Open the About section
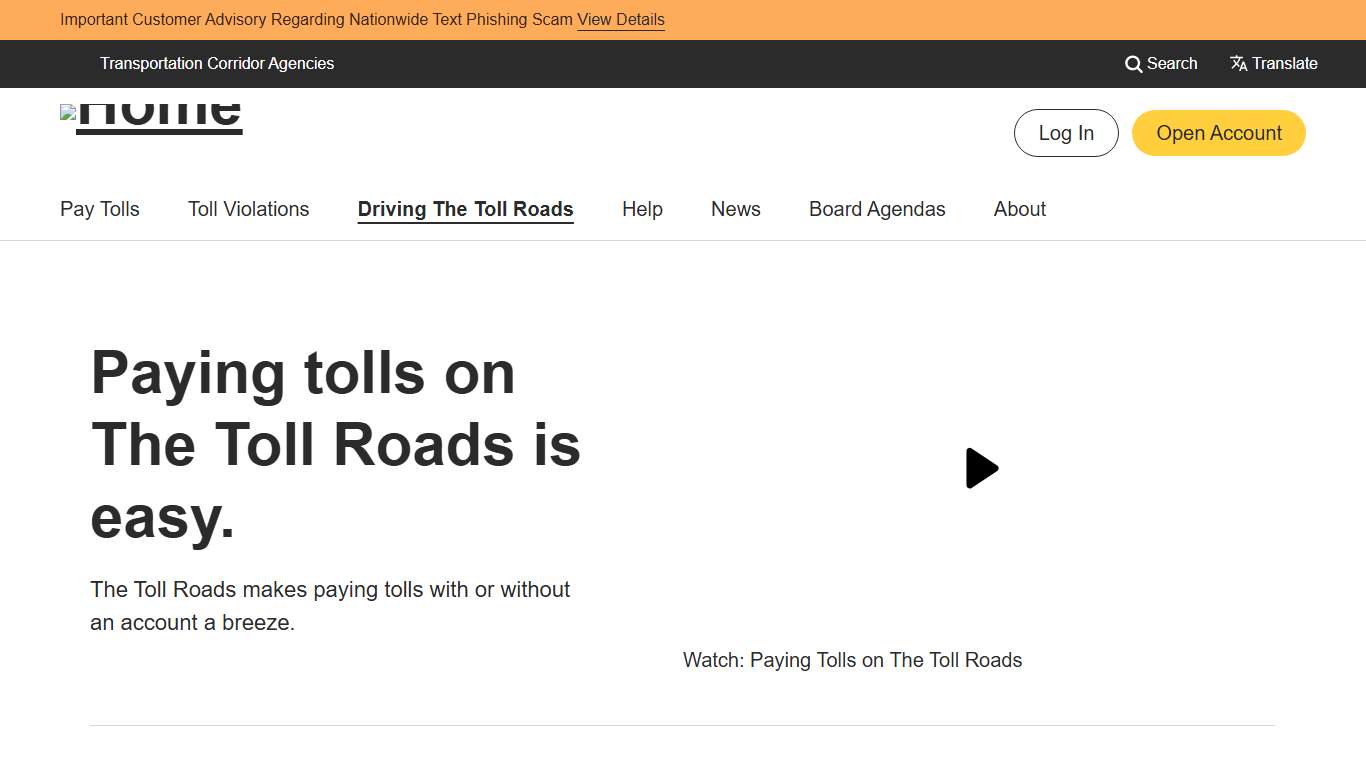The image size is (1366, 768). [x=1019, y=209]
